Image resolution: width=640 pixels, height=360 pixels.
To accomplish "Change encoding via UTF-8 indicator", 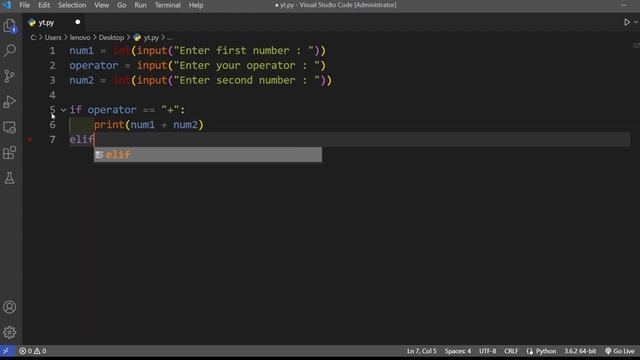I will 487,351.
